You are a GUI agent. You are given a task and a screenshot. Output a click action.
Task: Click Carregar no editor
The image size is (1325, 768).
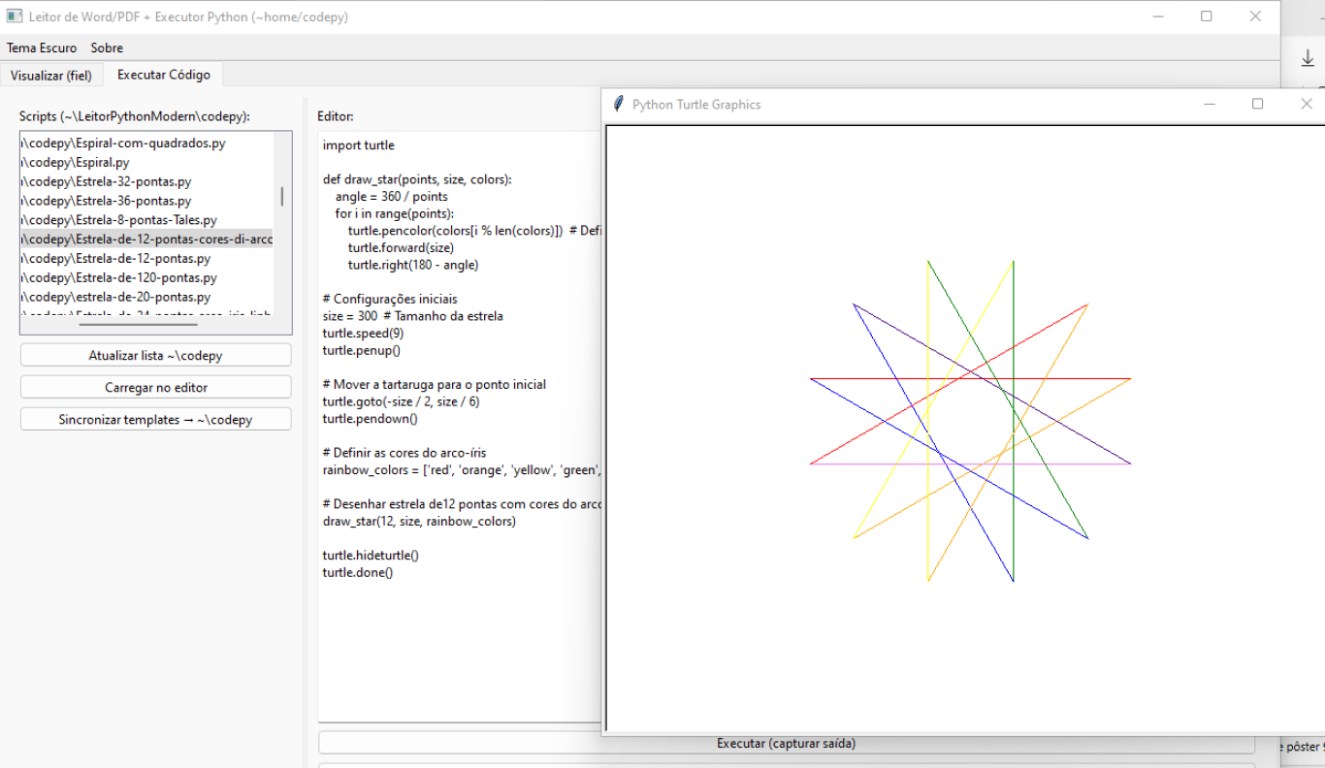pyautogui.click(x=156, y=387)
